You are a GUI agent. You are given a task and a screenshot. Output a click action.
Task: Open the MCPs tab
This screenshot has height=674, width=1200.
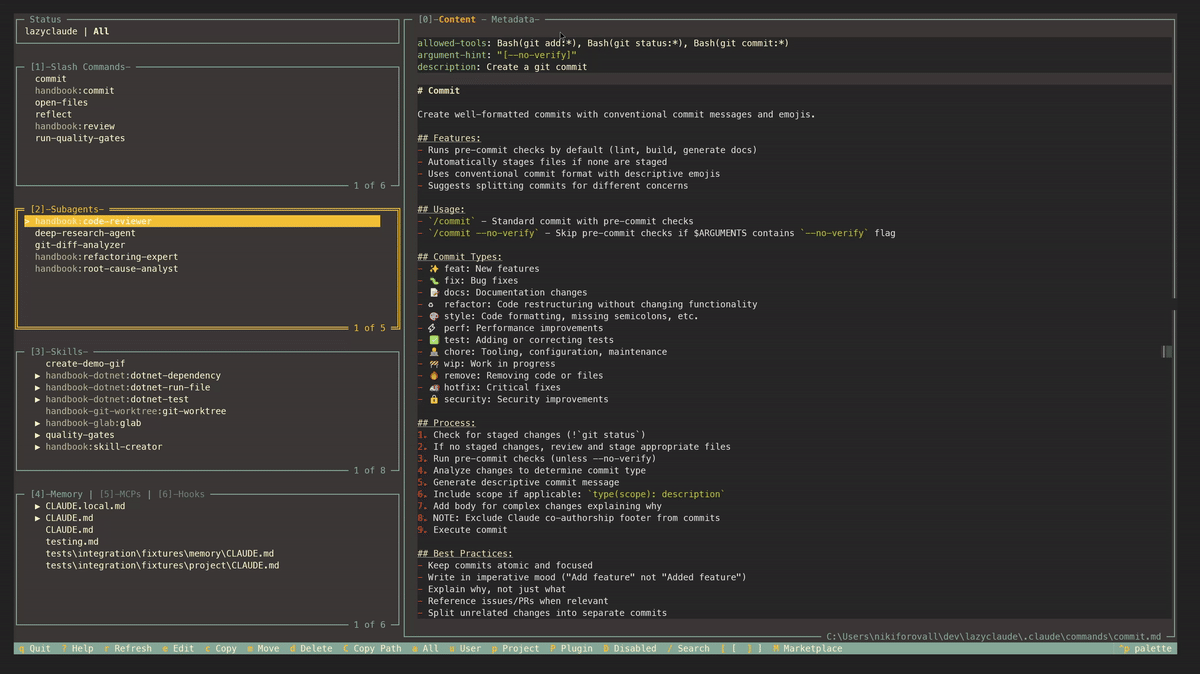tap(121, 494)
